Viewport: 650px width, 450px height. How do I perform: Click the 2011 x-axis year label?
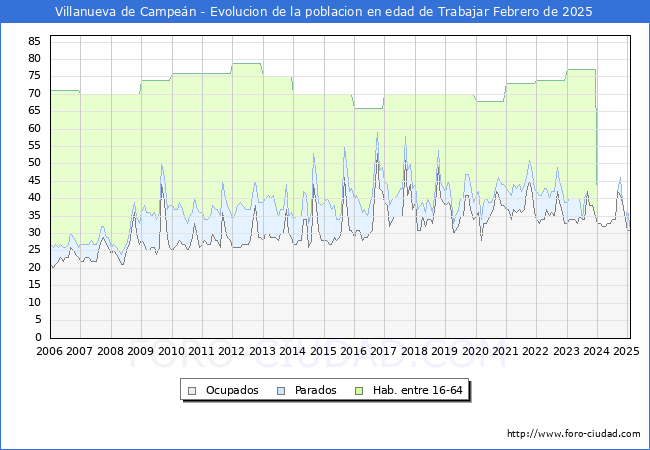click(201, 351)
